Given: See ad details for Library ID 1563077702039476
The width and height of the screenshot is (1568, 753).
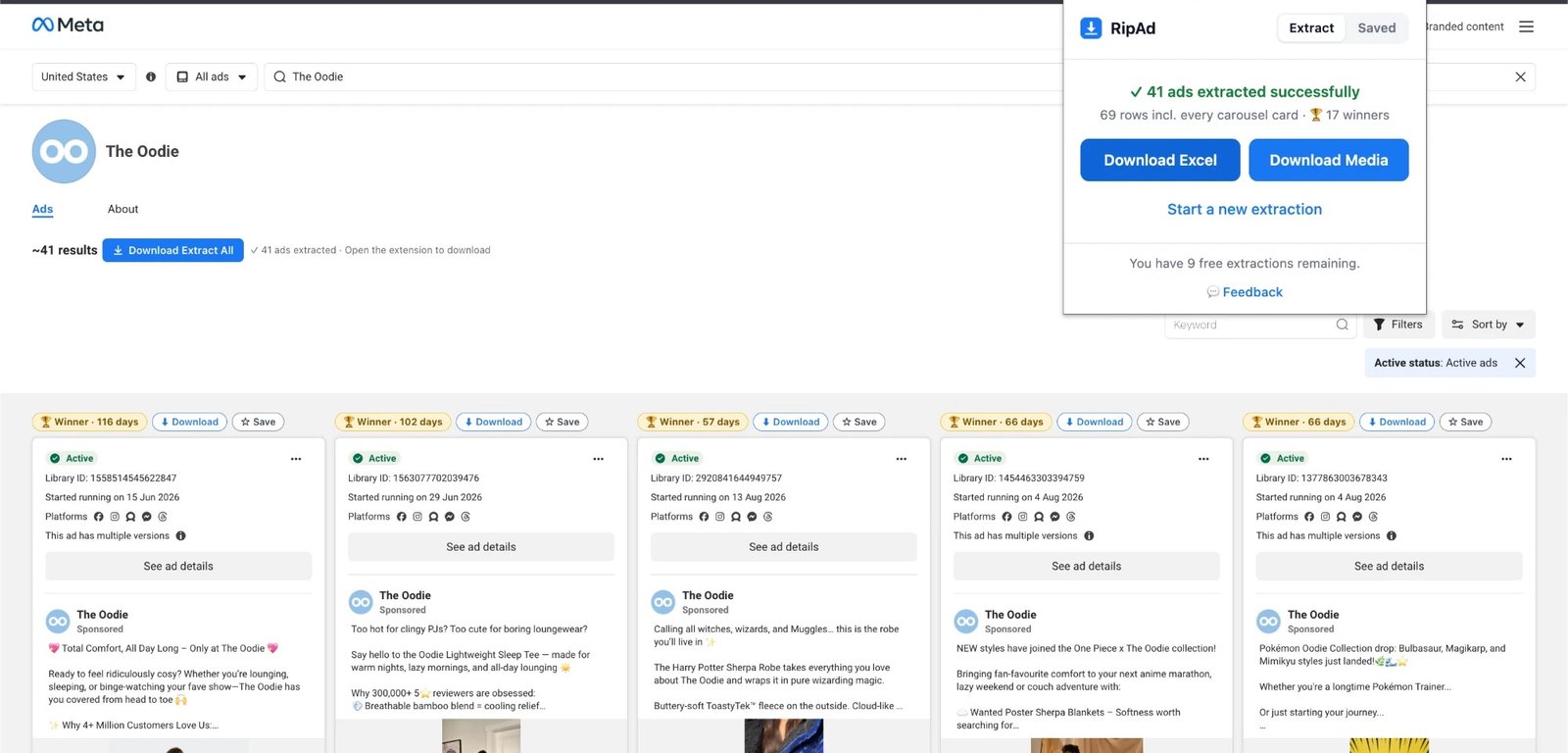Looking at the screenshot, I should pos(481,547).
